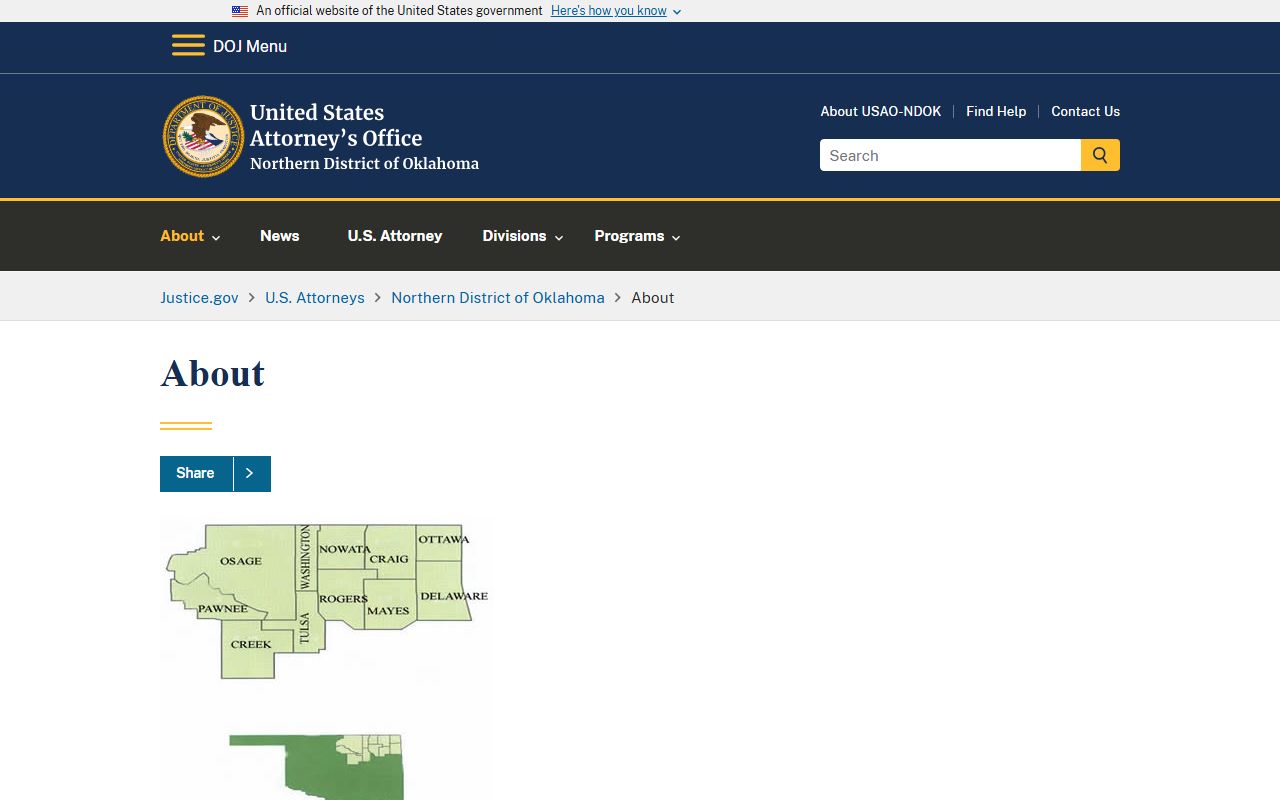Expand the Divisions navigation dropdown

pyautogui.click(x=523, y=236)
